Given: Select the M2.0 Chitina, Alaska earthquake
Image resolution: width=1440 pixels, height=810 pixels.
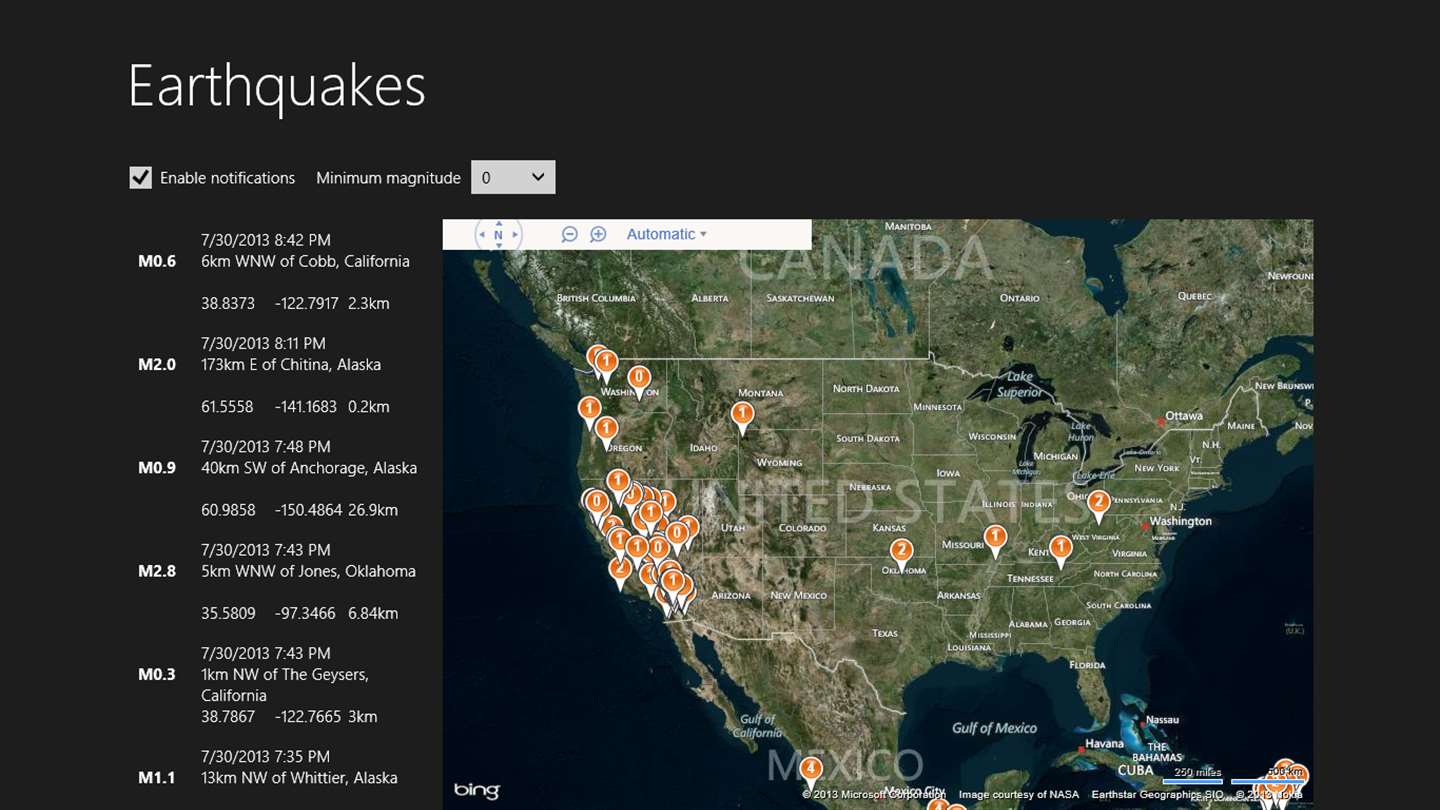Looking at the screenshot, I should coord(290,365).
